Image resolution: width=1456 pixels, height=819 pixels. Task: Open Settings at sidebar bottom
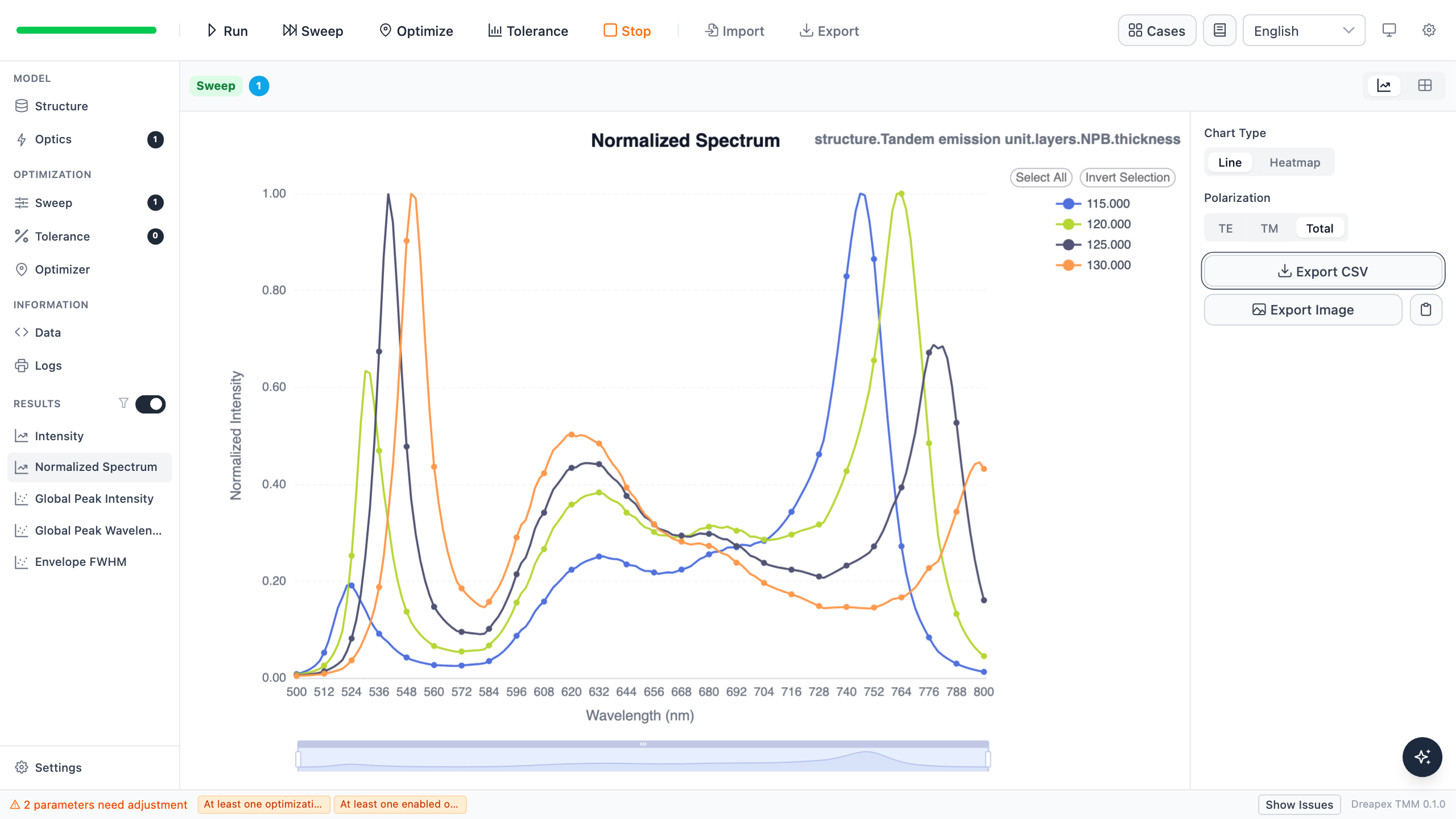pyautogui.click(x=89, y=768)
